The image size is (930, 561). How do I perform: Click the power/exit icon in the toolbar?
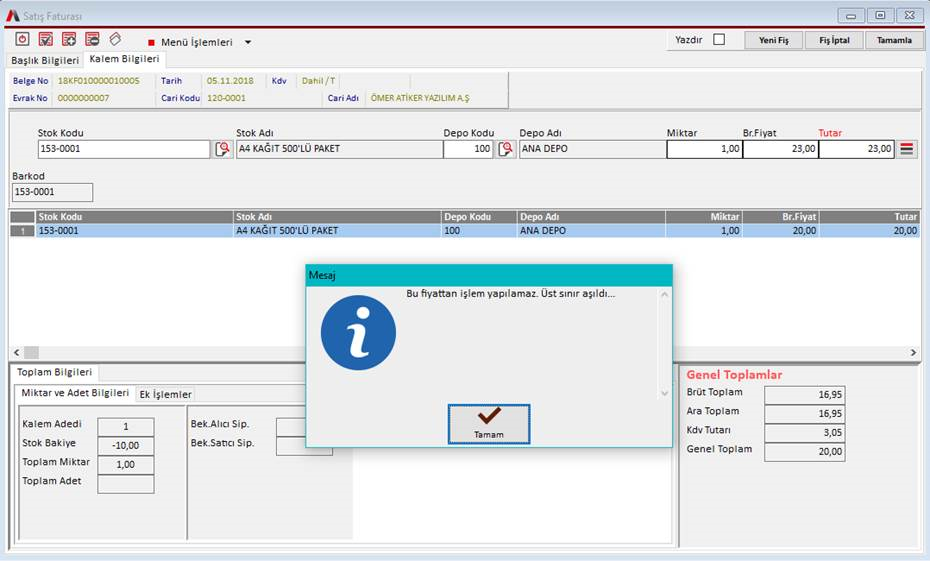pos(22,39)
